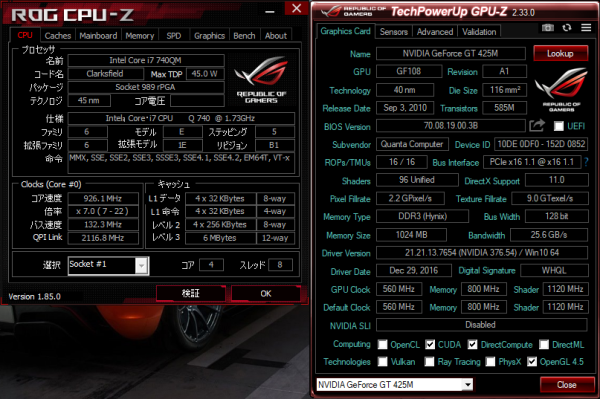Switch to the Bench tab
Viewport: 600px width, 399px height.
click(244, 36)
